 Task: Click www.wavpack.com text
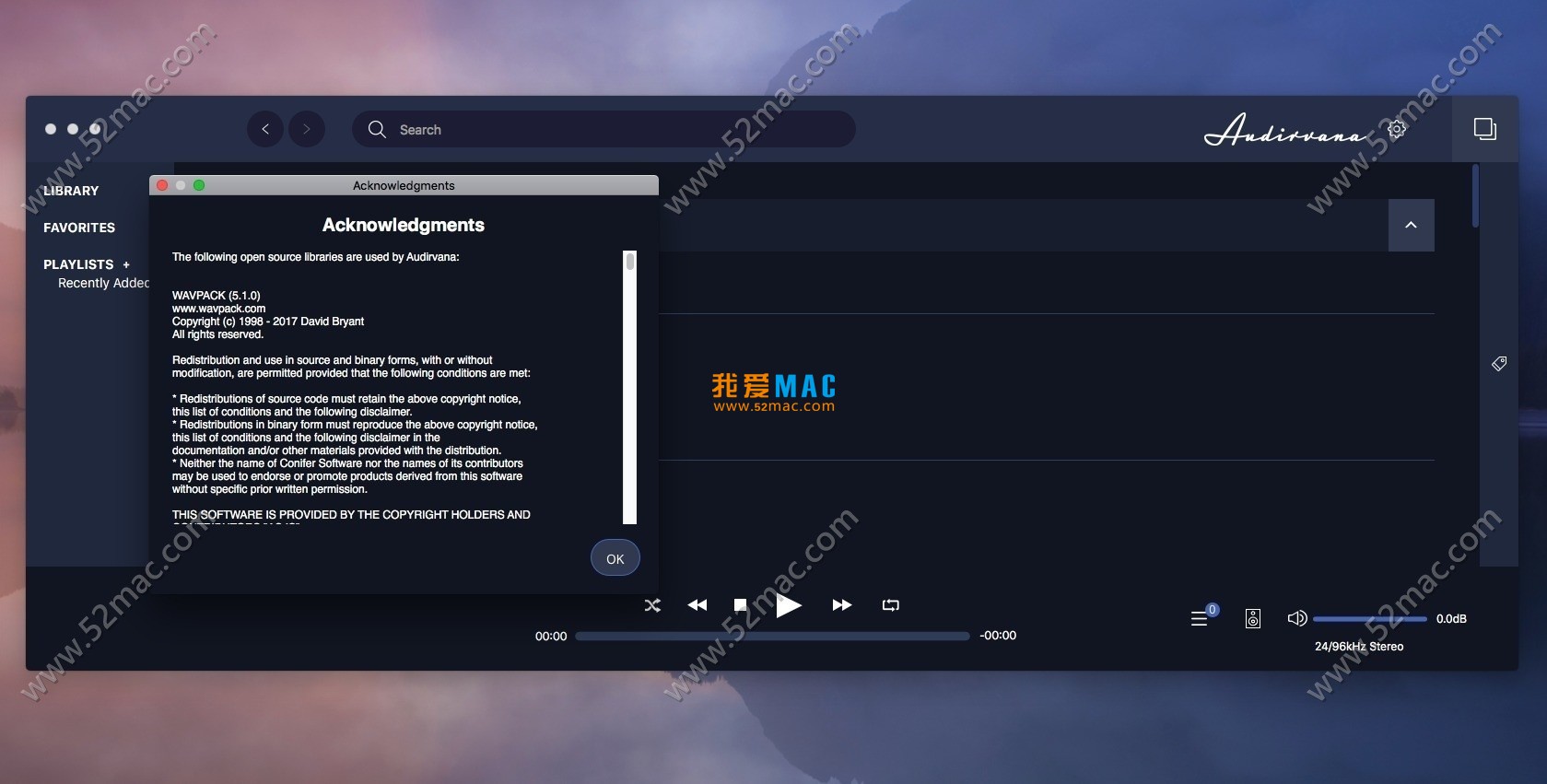pos(218,309)
